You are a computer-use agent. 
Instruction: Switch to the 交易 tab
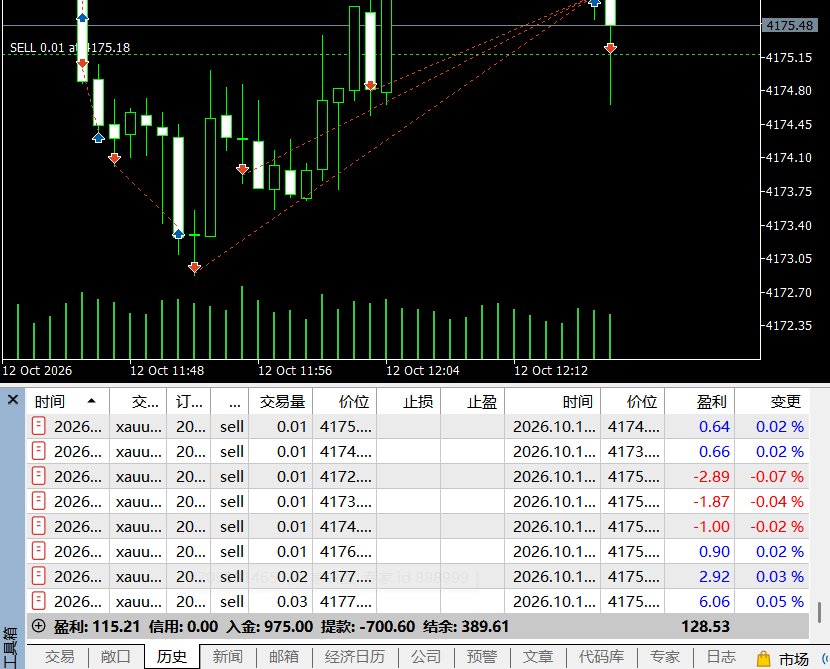point(59,657)
